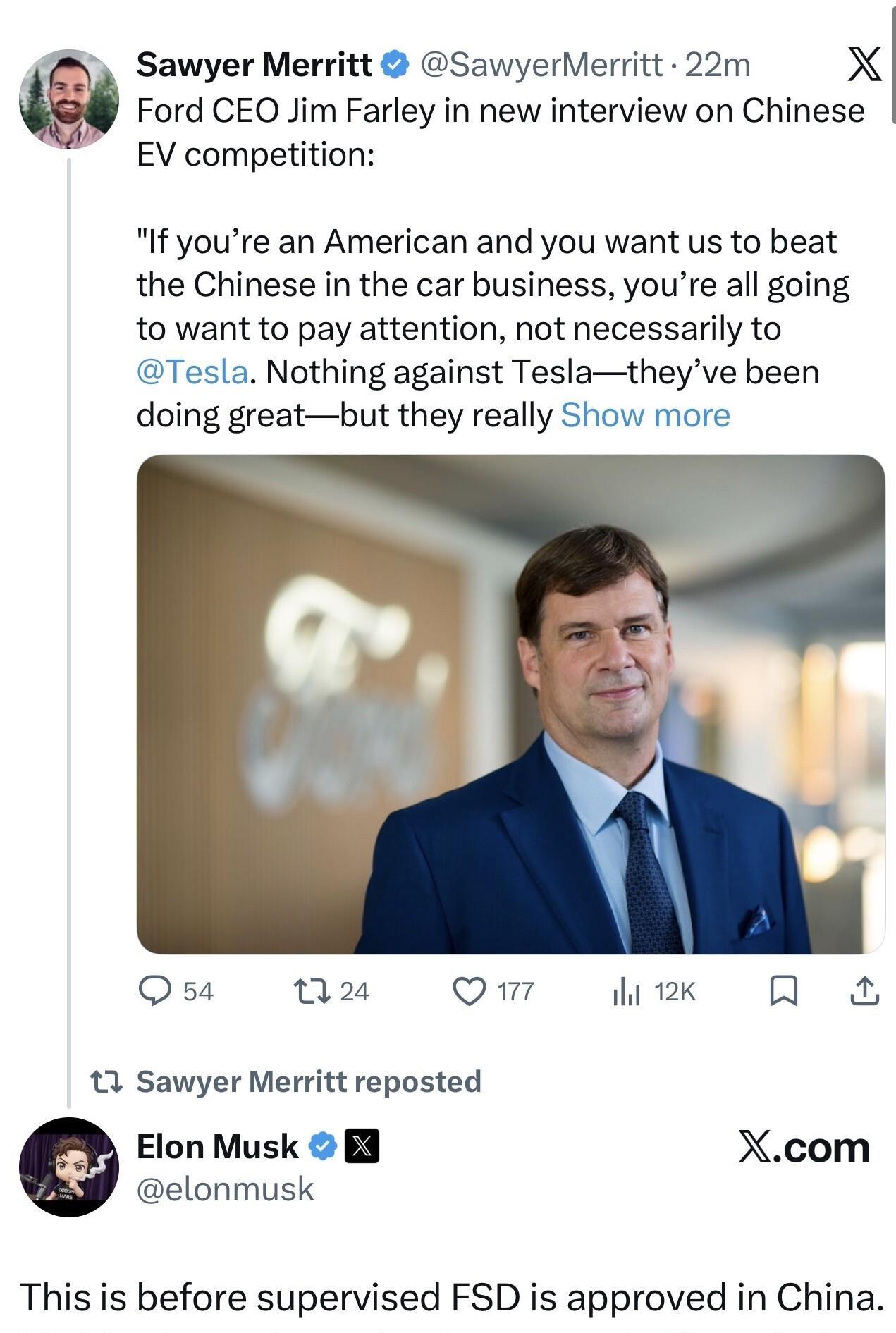Open Sawyer Merritt's profile picture

coord(69,99)
